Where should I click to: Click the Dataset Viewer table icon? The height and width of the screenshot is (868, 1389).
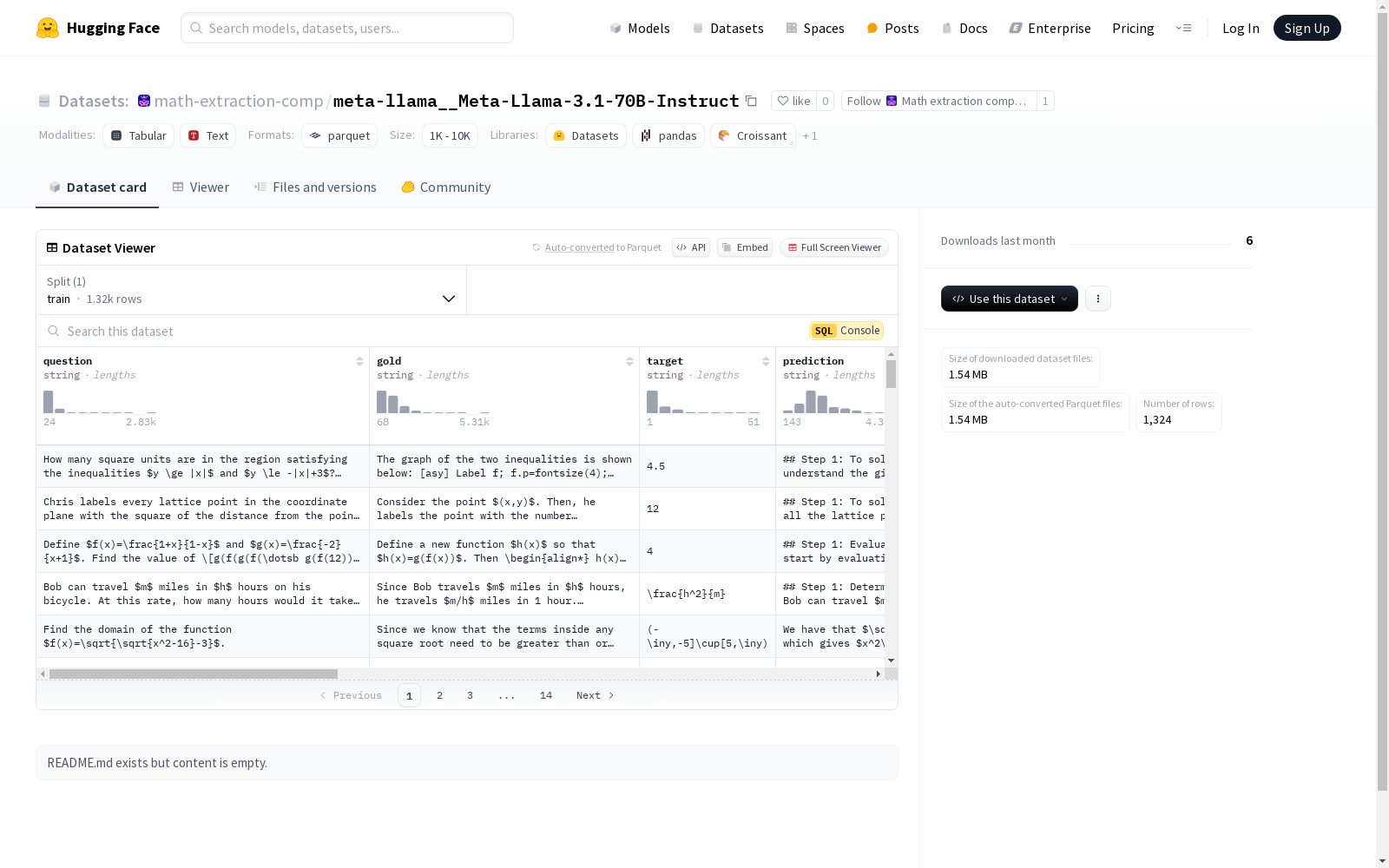click(x=52, y=247)
